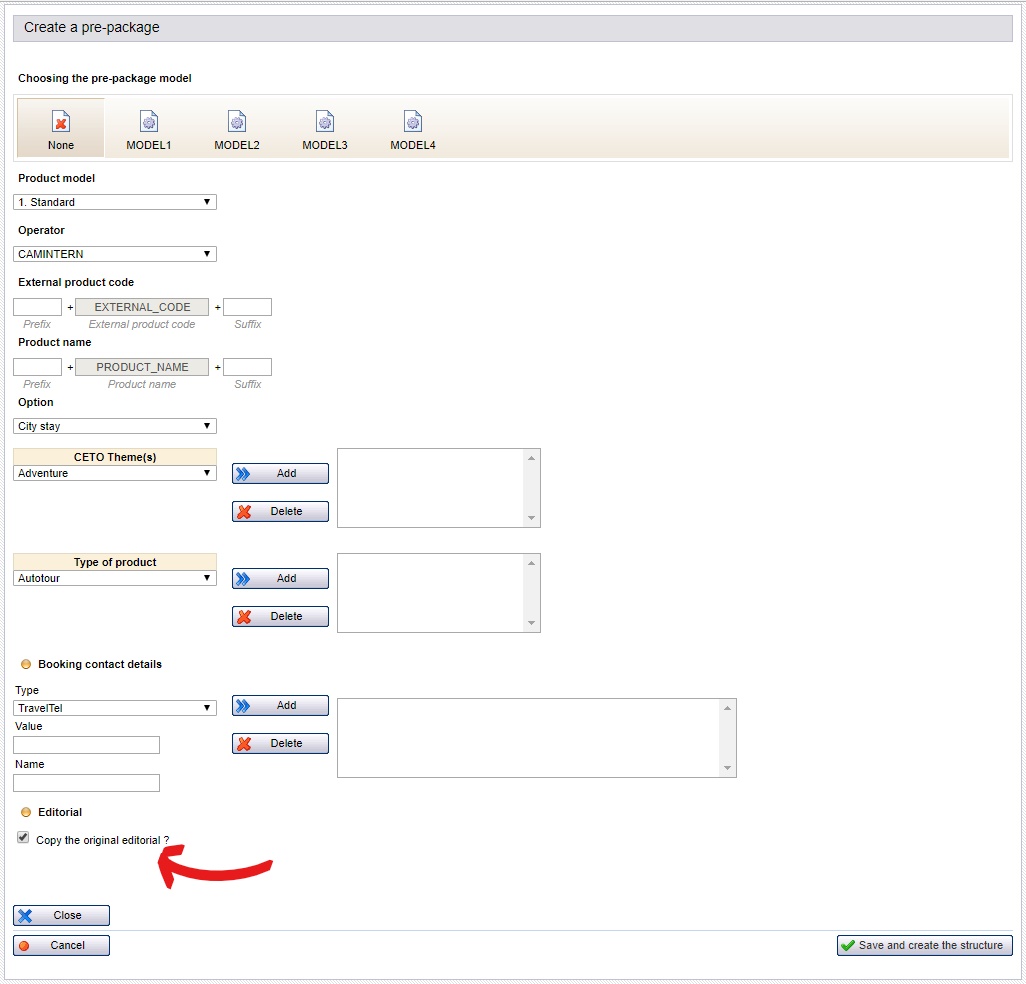
Task: Click the booking contact Value field
Action: [86, 745]
